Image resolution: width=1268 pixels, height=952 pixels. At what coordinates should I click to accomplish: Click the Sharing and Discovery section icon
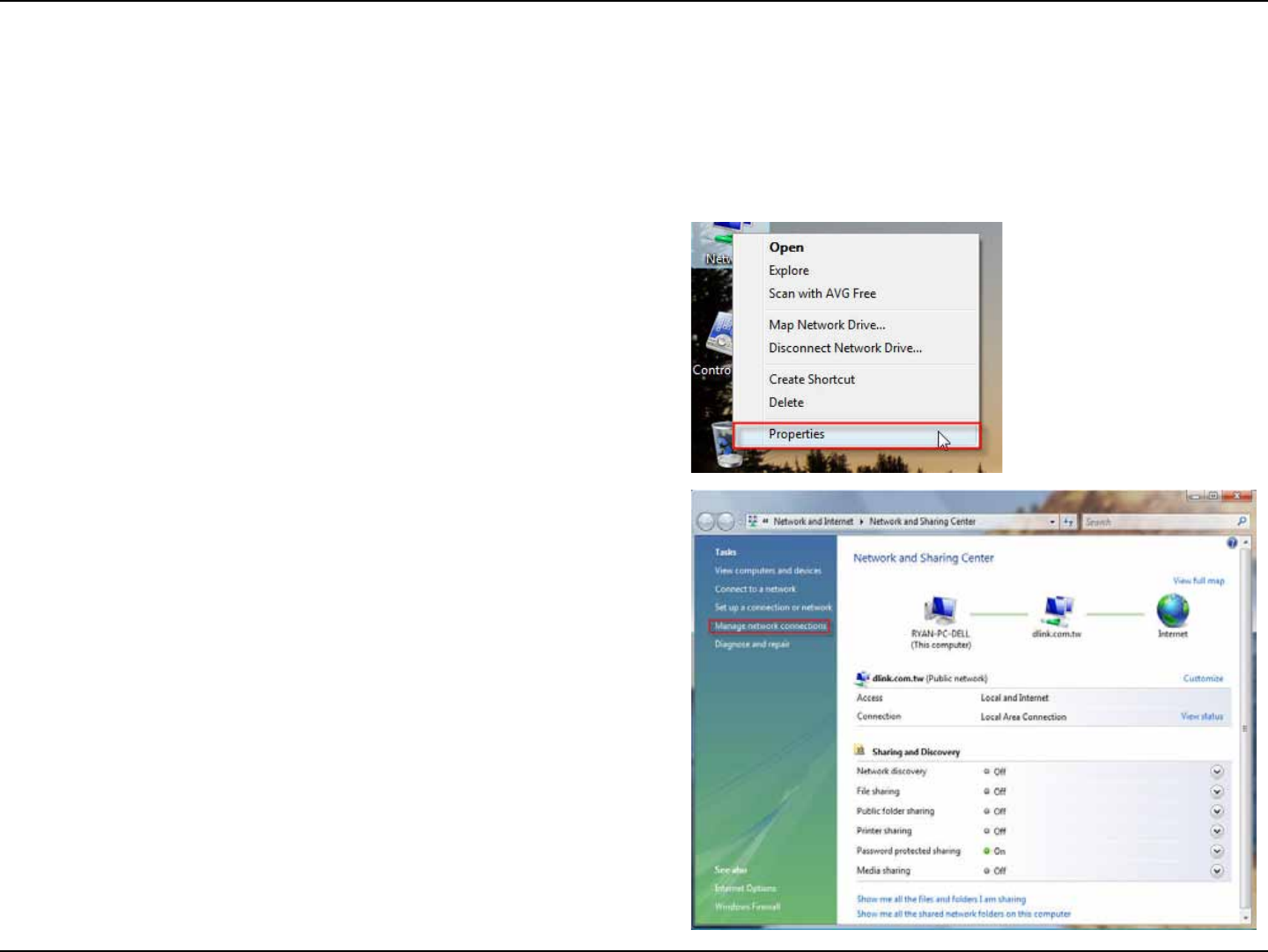click(x=860, y=751)
